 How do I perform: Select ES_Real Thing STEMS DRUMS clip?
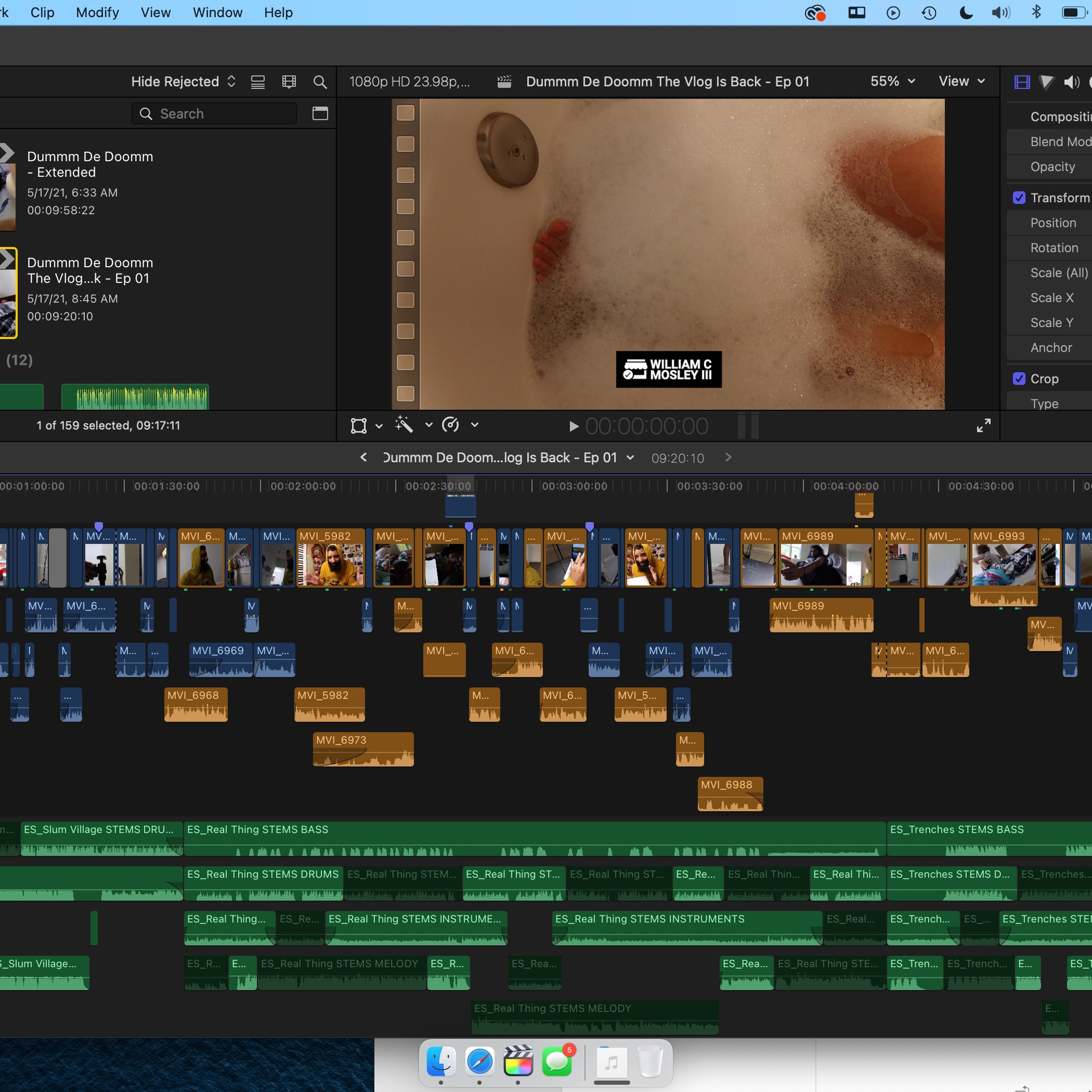(x=264, y=883)
